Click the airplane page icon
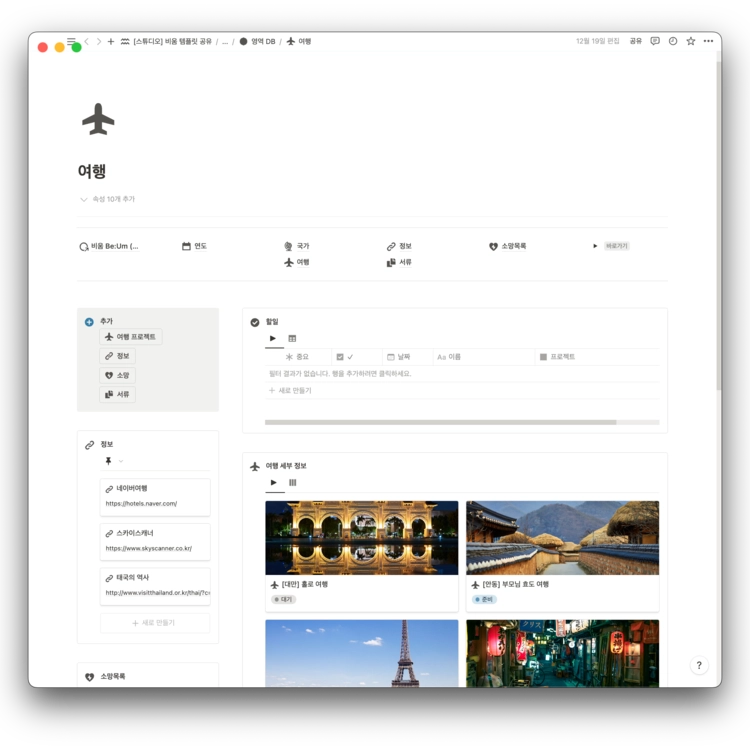The width and height of the screenshot is (750, 750). [x=98, y=119]
